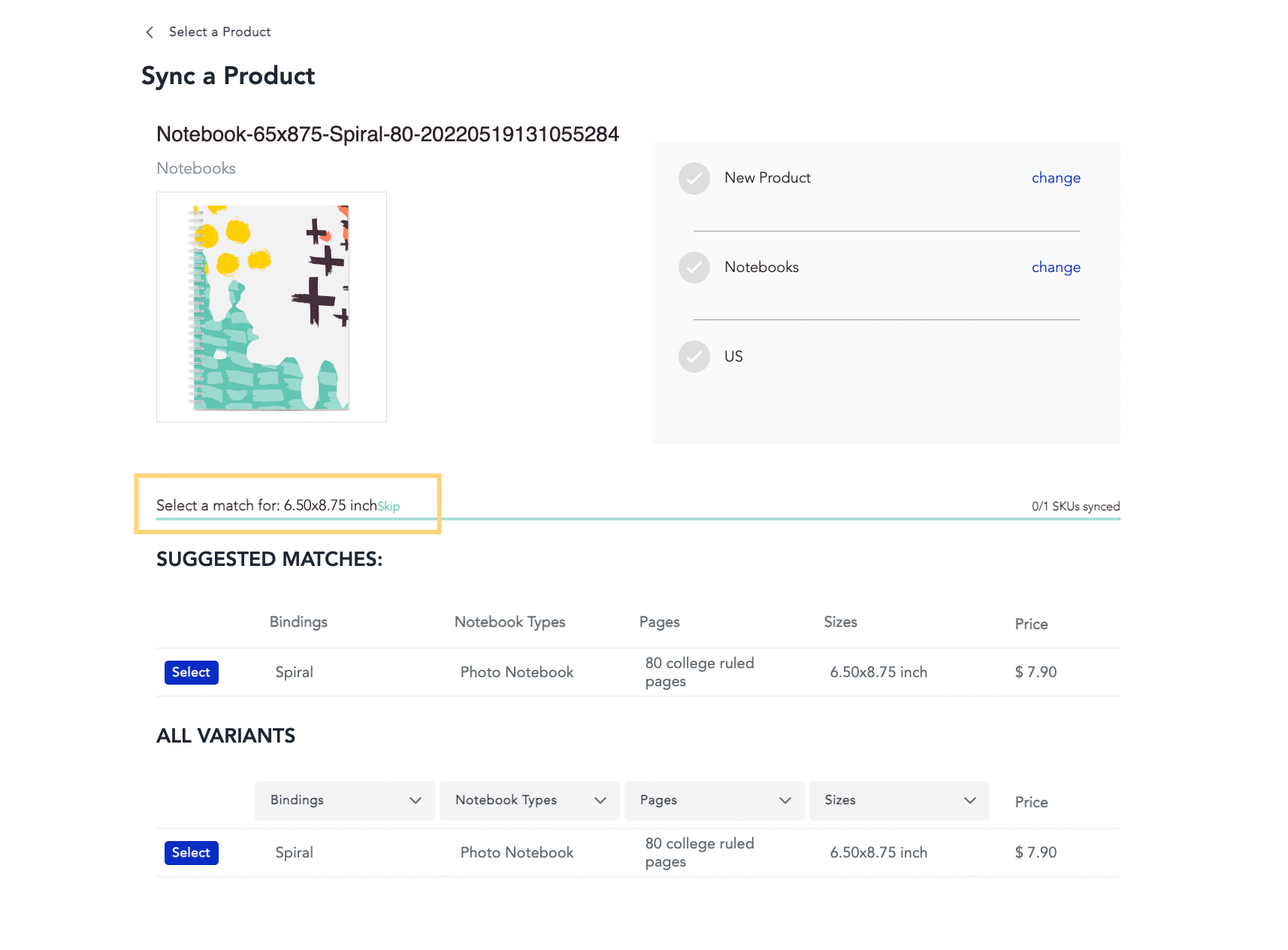Click the back arrow beside Select a Product
Image resolution: width=1288 pixels, height=950 pixels.
150,32
